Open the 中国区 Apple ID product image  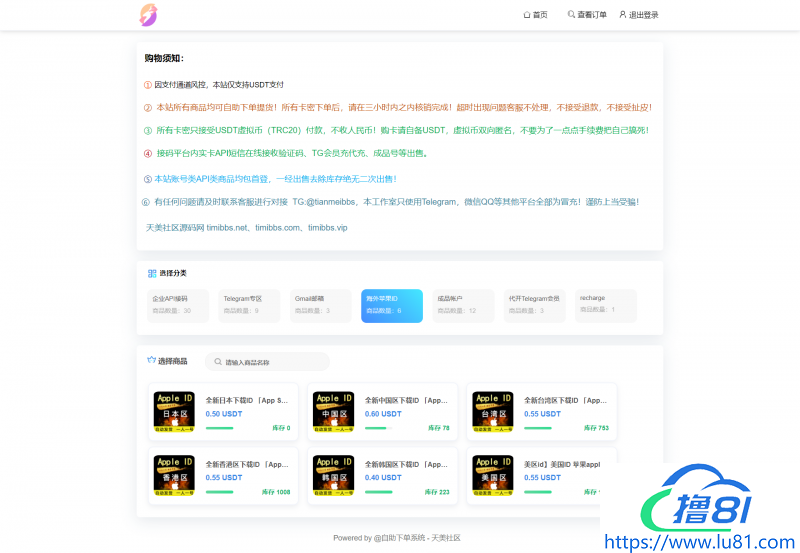[333, 412]
